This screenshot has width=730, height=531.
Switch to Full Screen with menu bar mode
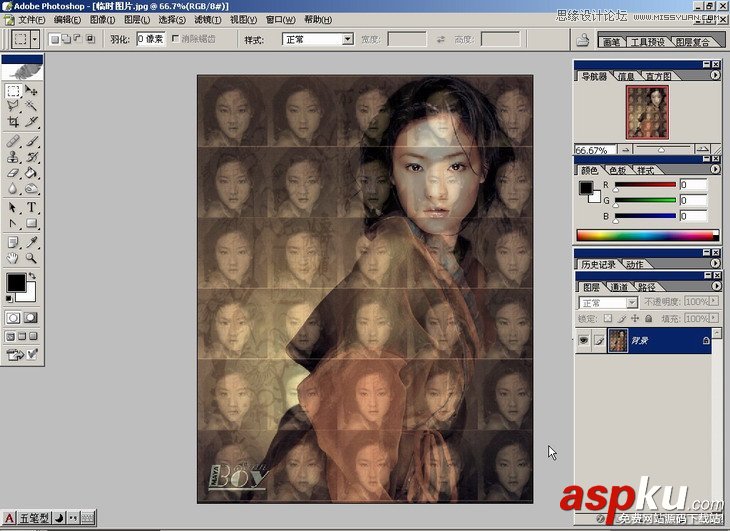tap(22, 336)
